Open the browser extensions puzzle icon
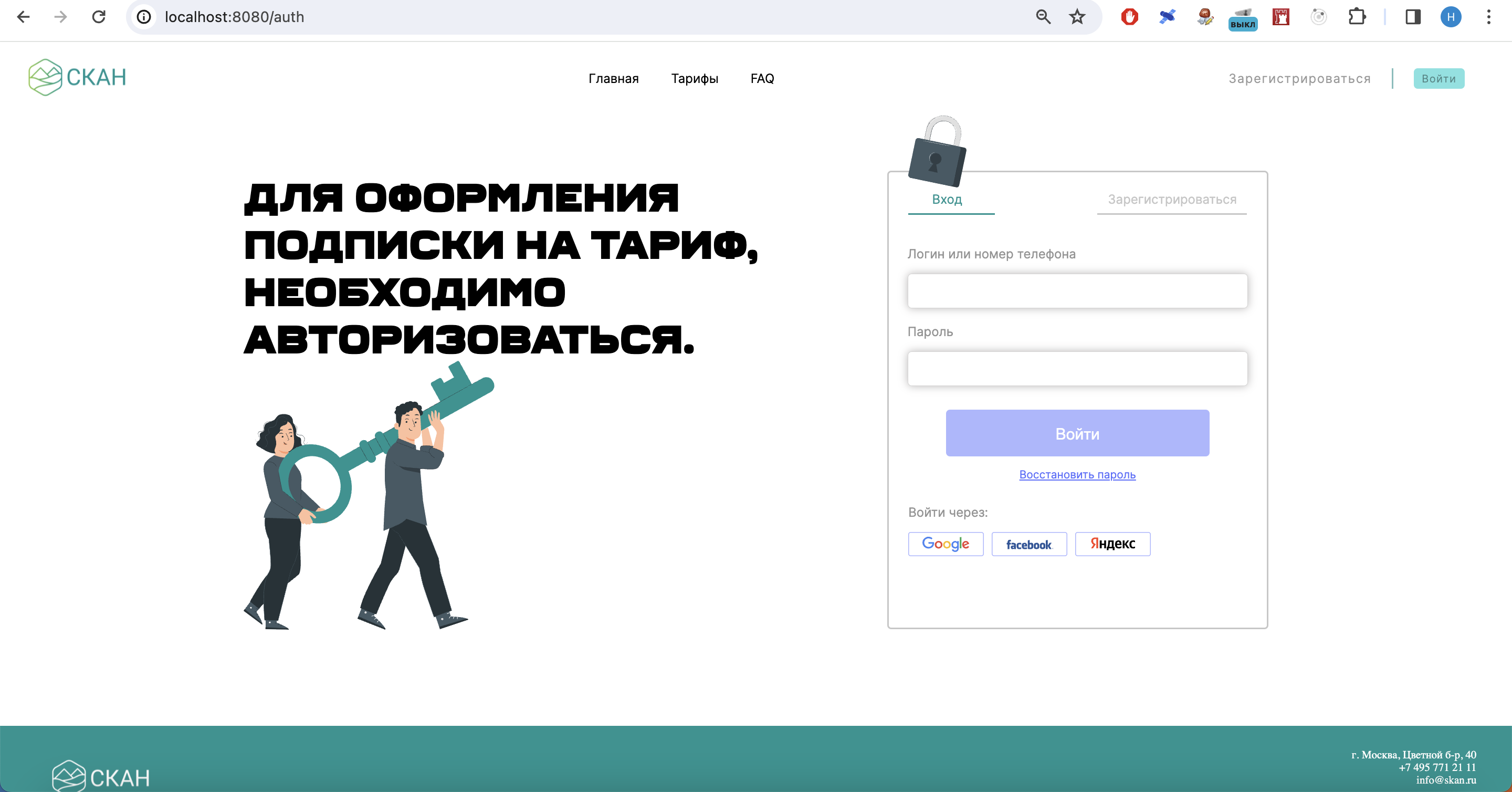1512x792 pixels. pos(1357,17)
